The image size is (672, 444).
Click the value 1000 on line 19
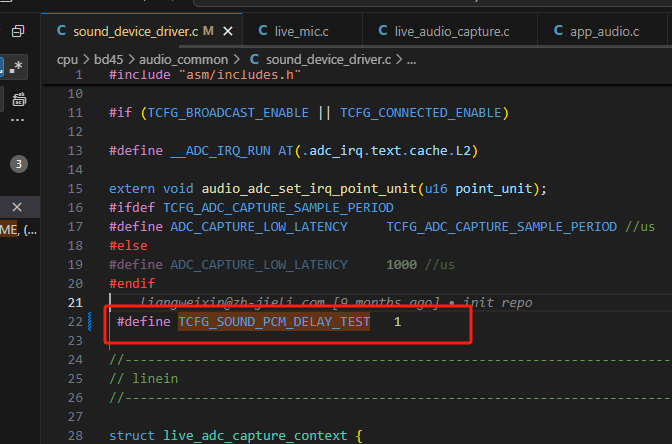[x=402, y=265]
